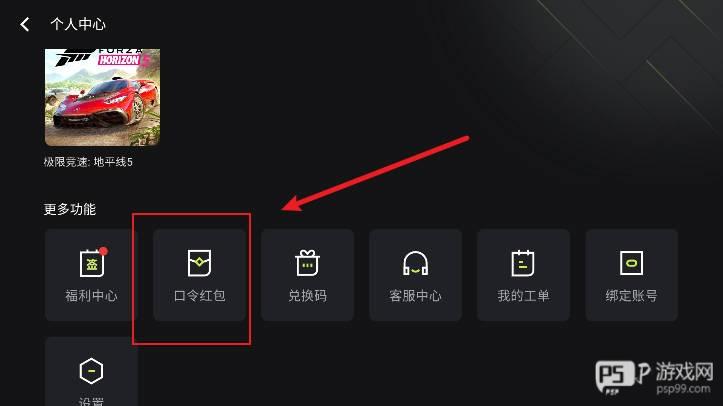Open the 福利中心 calendar icon
This screenshot has height=406, width=723.
(91, 263)
